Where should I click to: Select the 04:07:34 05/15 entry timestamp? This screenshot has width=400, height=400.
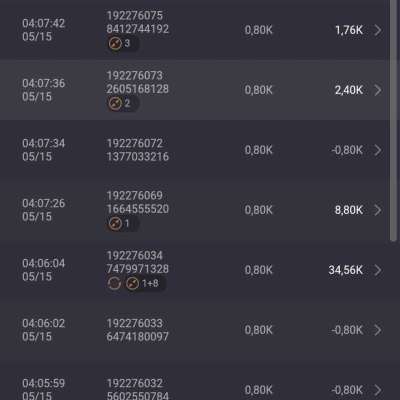44,150
